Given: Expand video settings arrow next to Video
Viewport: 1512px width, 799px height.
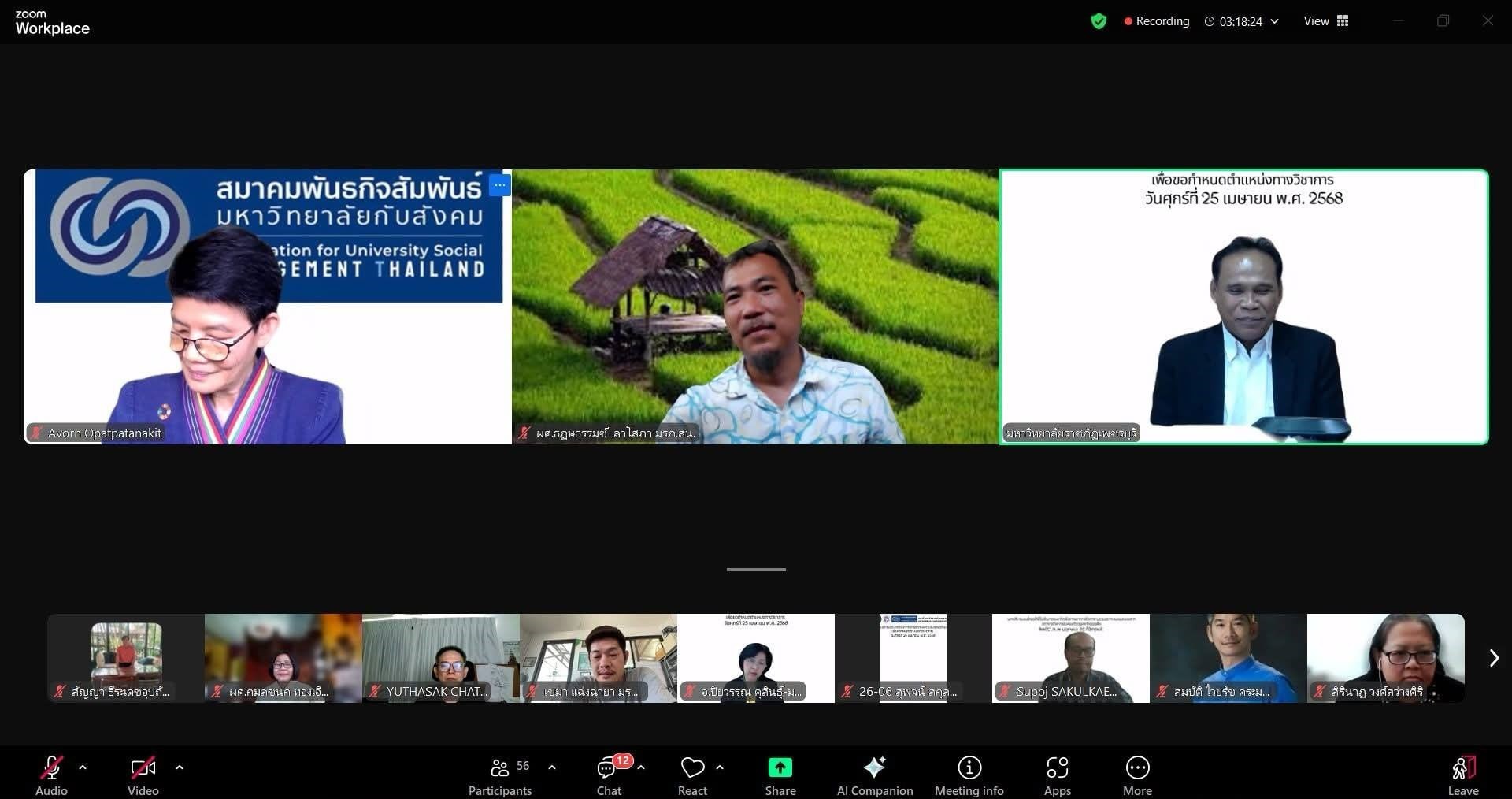Looking at the screenshot, I should (180, 767).
